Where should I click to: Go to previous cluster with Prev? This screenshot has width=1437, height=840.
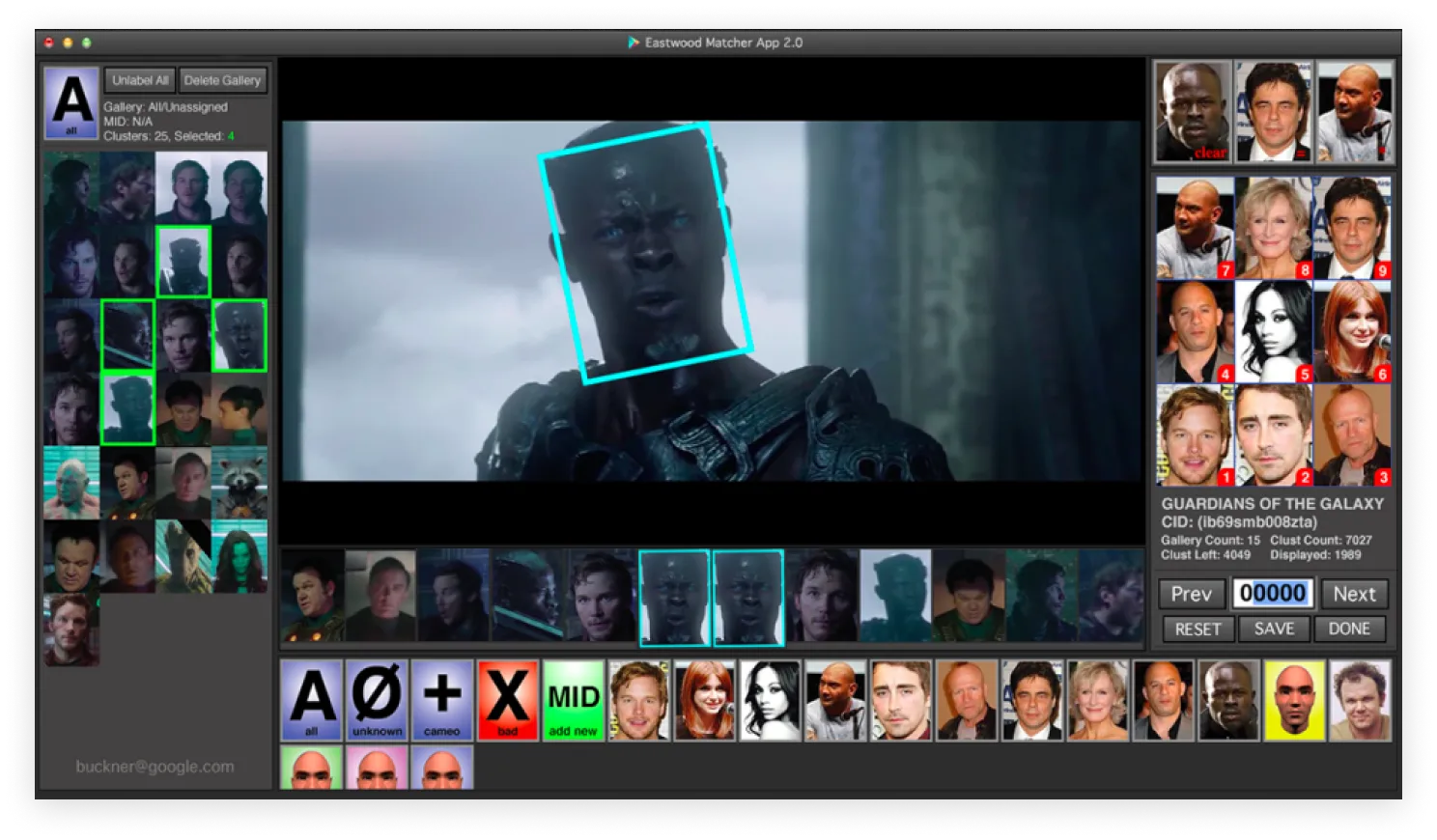(1192, 594)
